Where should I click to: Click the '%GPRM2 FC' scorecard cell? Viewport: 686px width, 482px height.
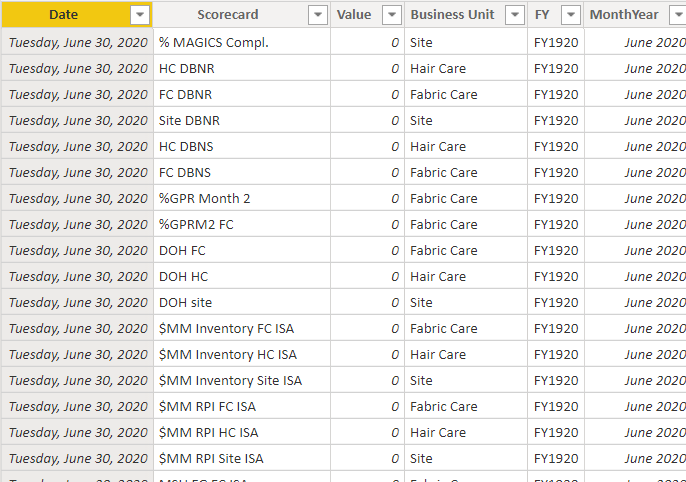(x=242, y=225)
